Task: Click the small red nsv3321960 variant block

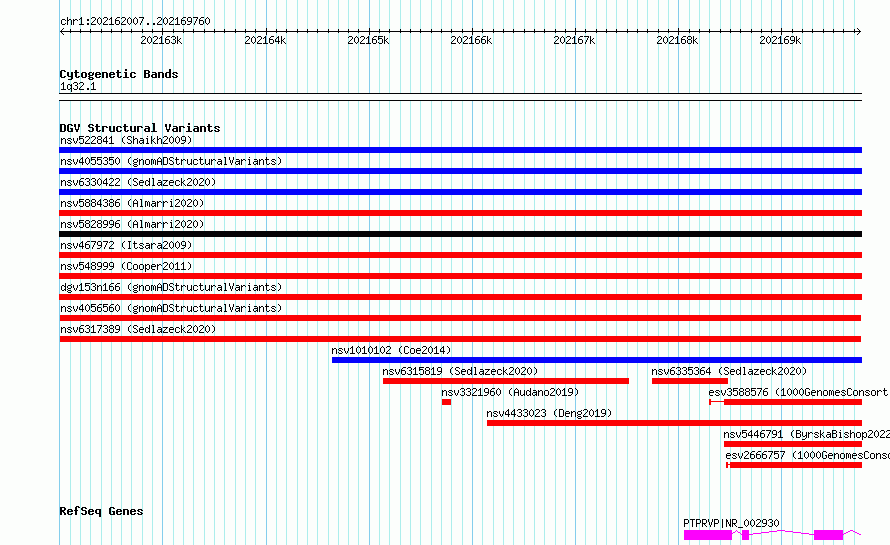Action: pos(446,402)
